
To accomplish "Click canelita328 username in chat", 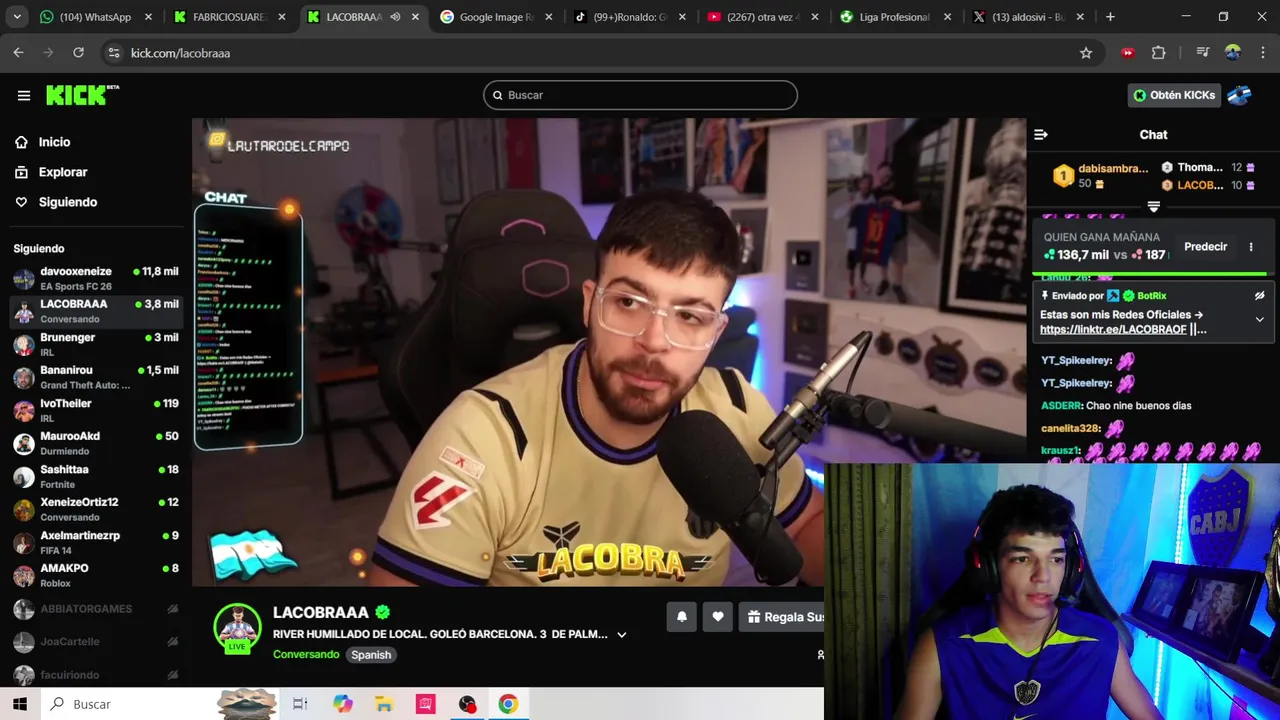I will (1070, 429).
